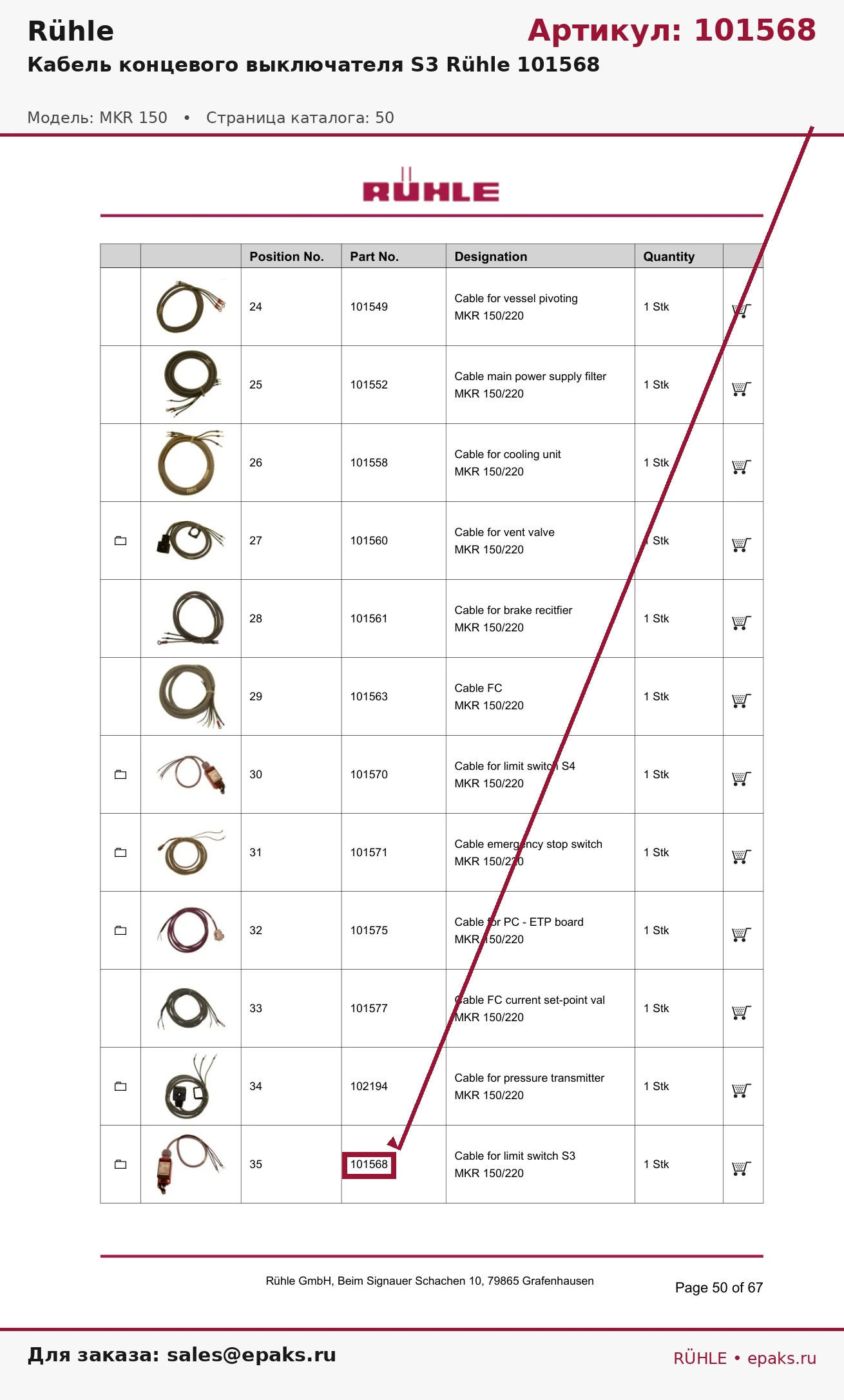Click the Designation column header
Viewport: 844px width, 1400px height.
click(491, 256)
